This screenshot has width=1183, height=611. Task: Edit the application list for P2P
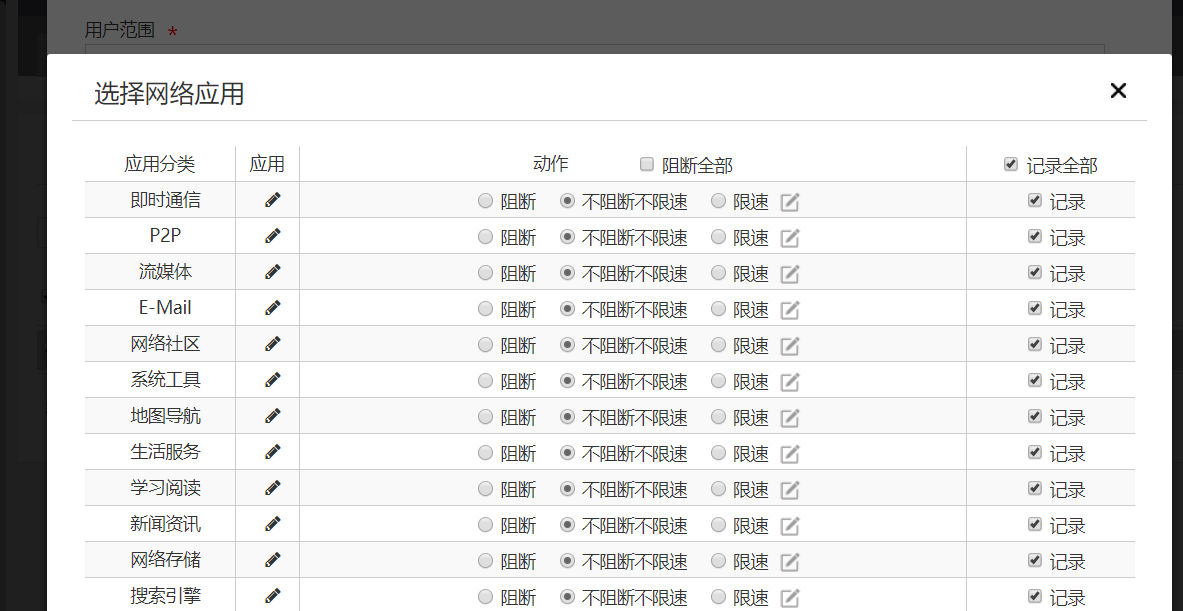273,236
